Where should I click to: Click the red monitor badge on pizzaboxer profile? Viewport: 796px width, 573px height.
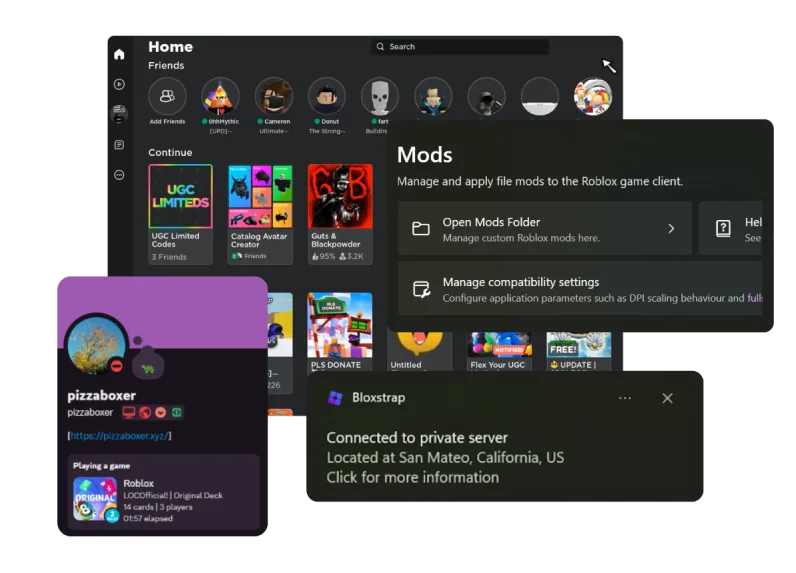(x=129, y=413)
